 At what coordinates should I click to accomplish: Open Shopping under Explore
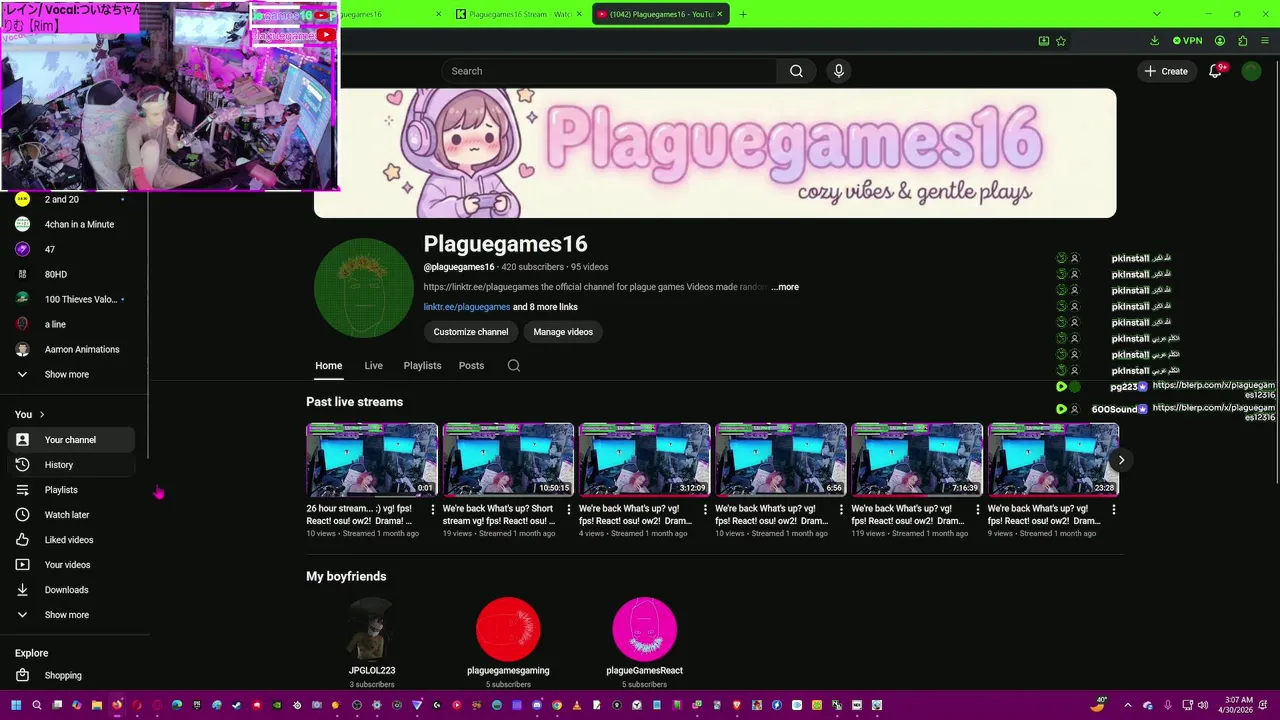[x=70, y=675]
